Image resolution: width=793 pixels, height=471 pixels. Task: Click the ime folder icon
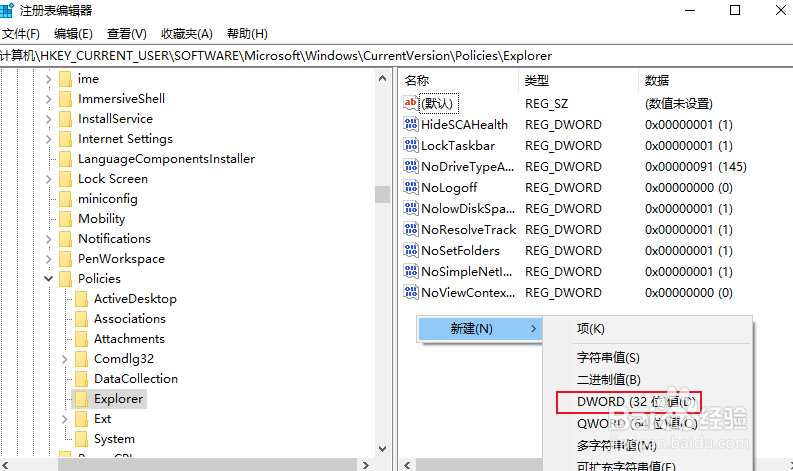(65, 79)
